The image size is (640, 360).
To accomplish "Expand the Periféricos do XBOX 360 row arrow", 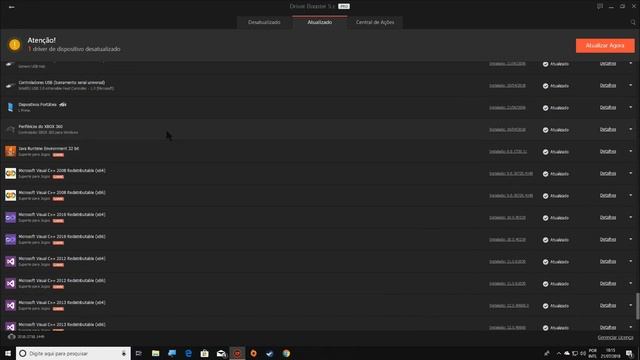I will (x=631, y=129).
